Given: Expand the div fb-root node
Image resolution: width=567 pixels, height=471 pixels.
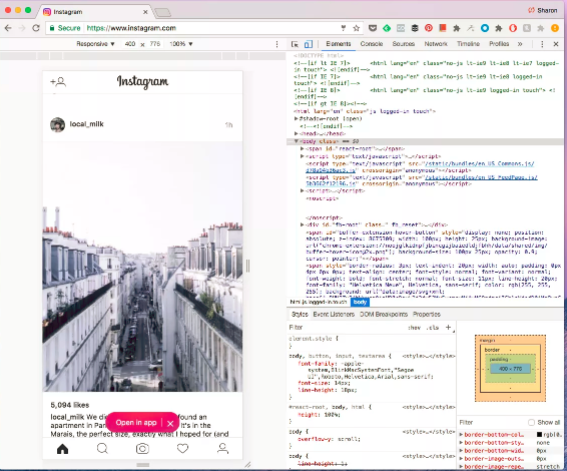Looking at the screenshot, I should 302,225.
